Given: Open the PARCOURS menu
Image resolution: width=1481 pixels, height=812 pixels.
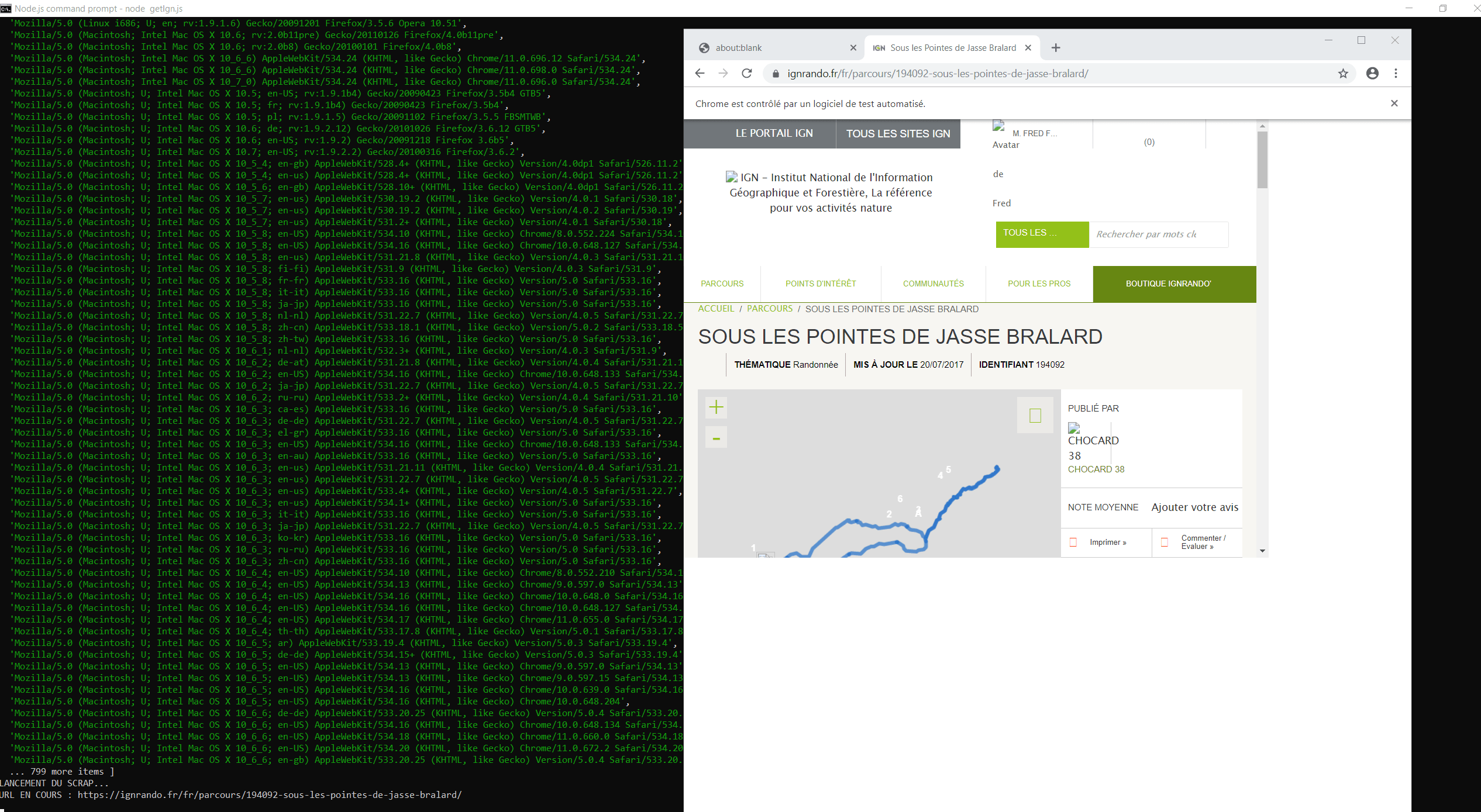Looking at the screenshot, I should (x=722, y=284).
